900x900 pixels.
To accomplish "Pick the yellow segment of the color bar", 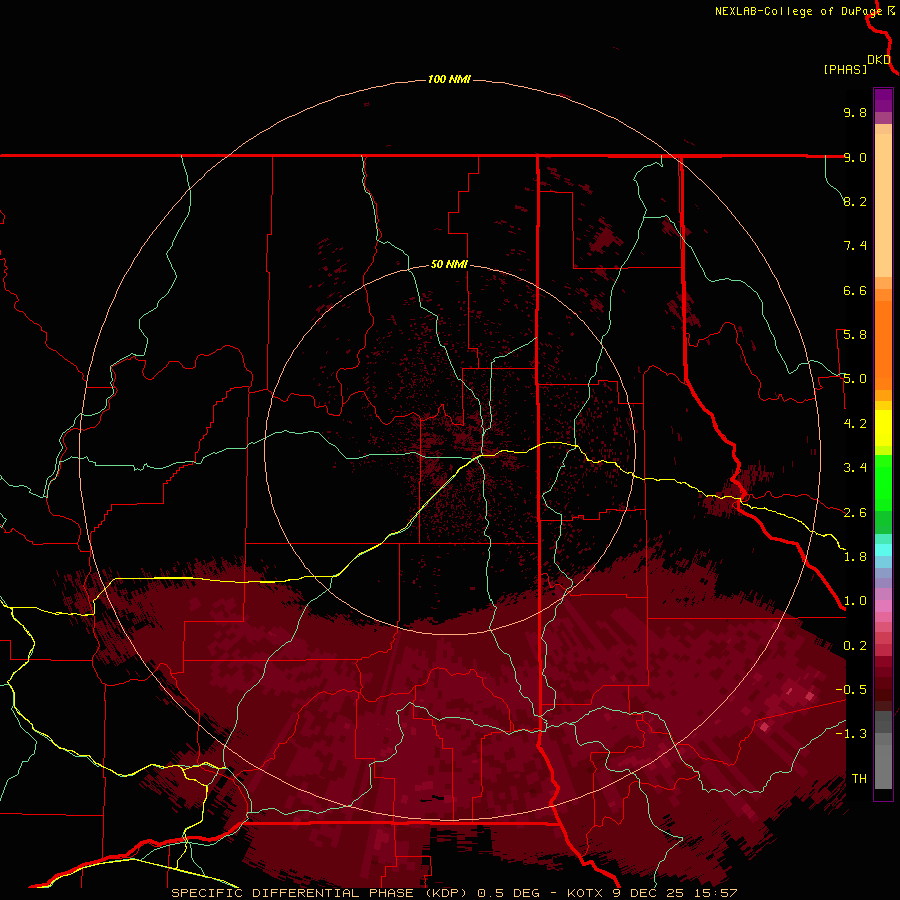I will (x=883, y=428).
